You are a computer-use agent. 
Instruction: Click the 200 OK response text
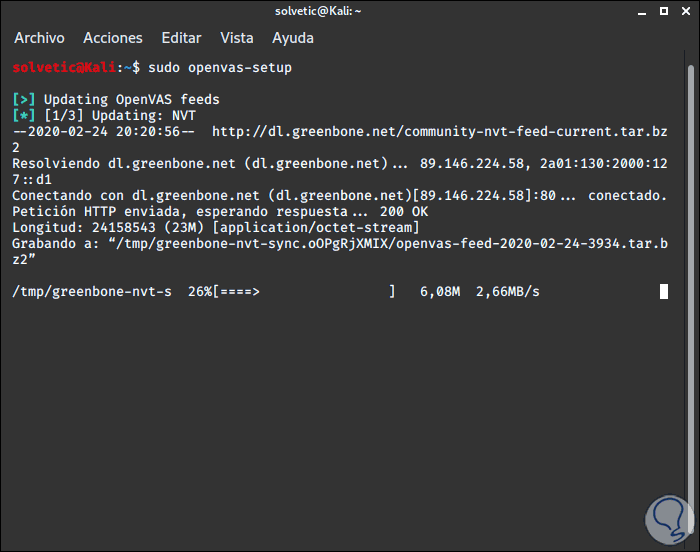tap(407, 212)
